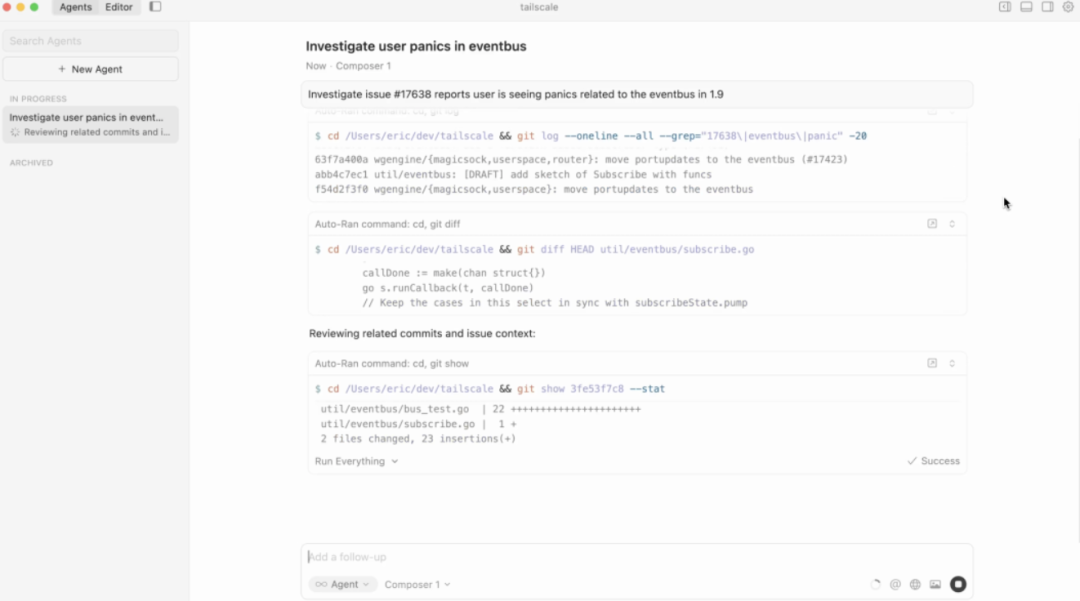This screenshot has width=1080, height=601.
Task: Click 'Auto-Ran command: cd, git diff' header
Action: pos(387,224)
